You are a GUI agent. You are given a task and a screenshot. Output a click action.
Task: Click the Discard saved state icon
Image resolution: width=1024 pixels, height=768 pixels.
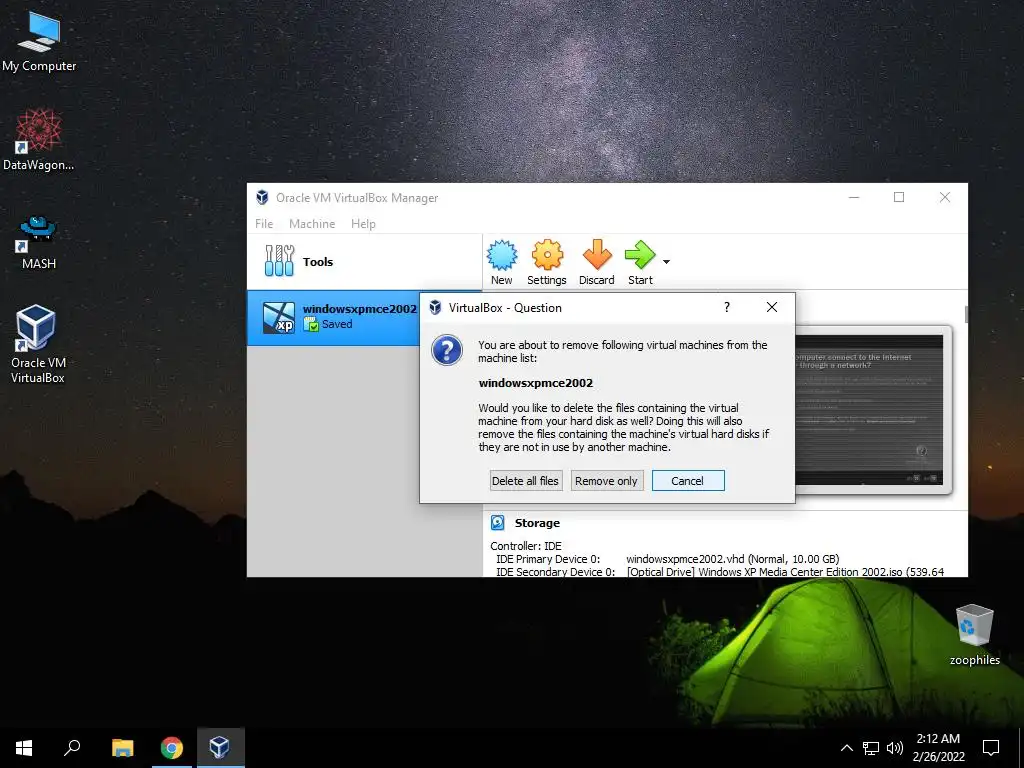(x=596, y=262)
